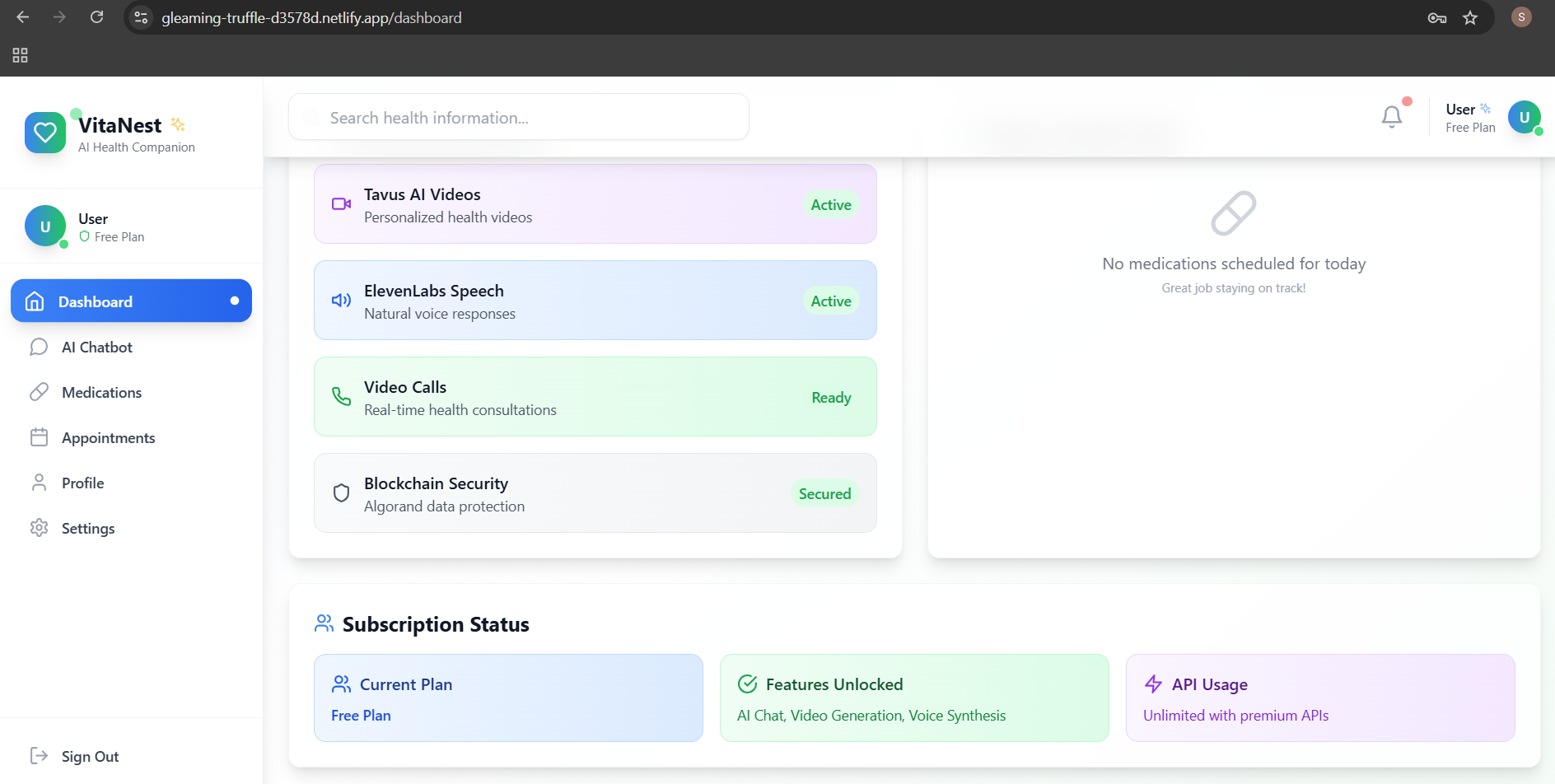Viewport: 1555px width, 784px height.
Task: Click the API Usage card heading
Action: click(x=1210, y=684)
